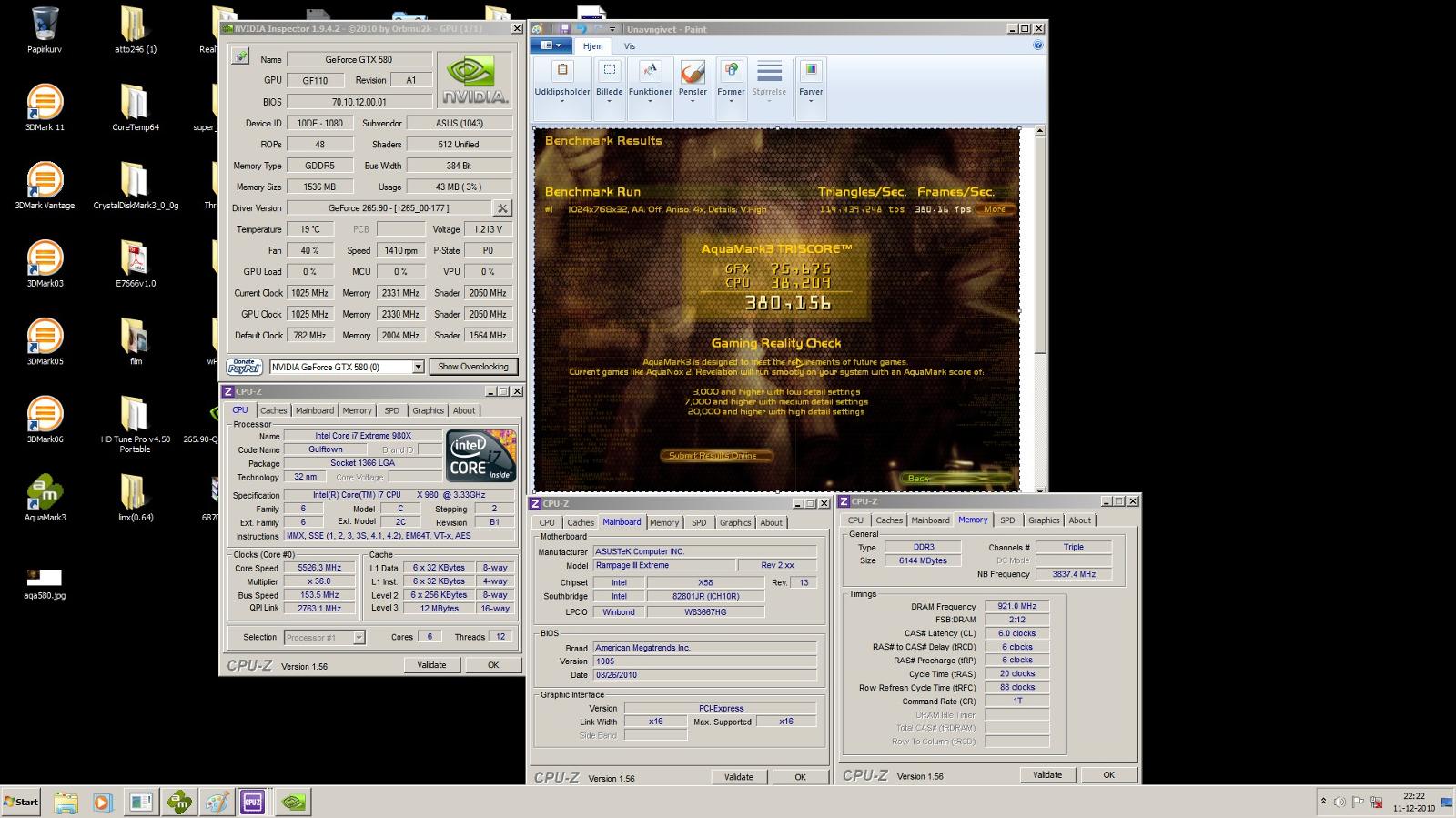Select the CrystalDiskMark3_0_0g folder
Viewport: 1456px width, 818px height.
click(x=135, y=186)
